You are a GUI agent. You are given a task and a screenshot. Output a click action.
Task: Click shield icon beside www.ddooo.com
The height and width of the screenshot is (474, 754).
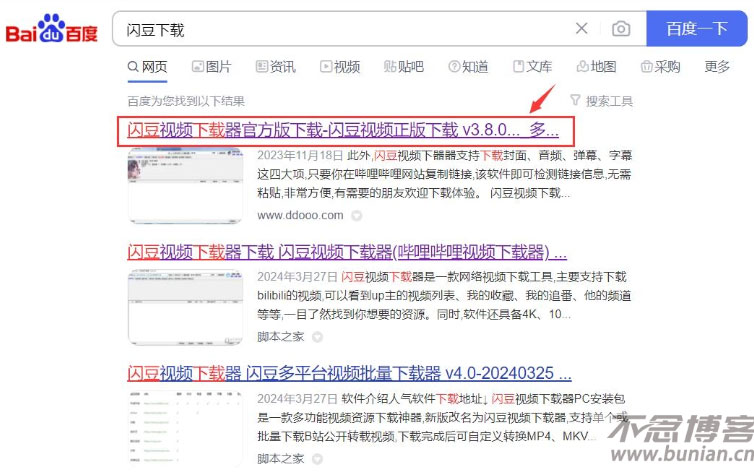pos(356,215)
